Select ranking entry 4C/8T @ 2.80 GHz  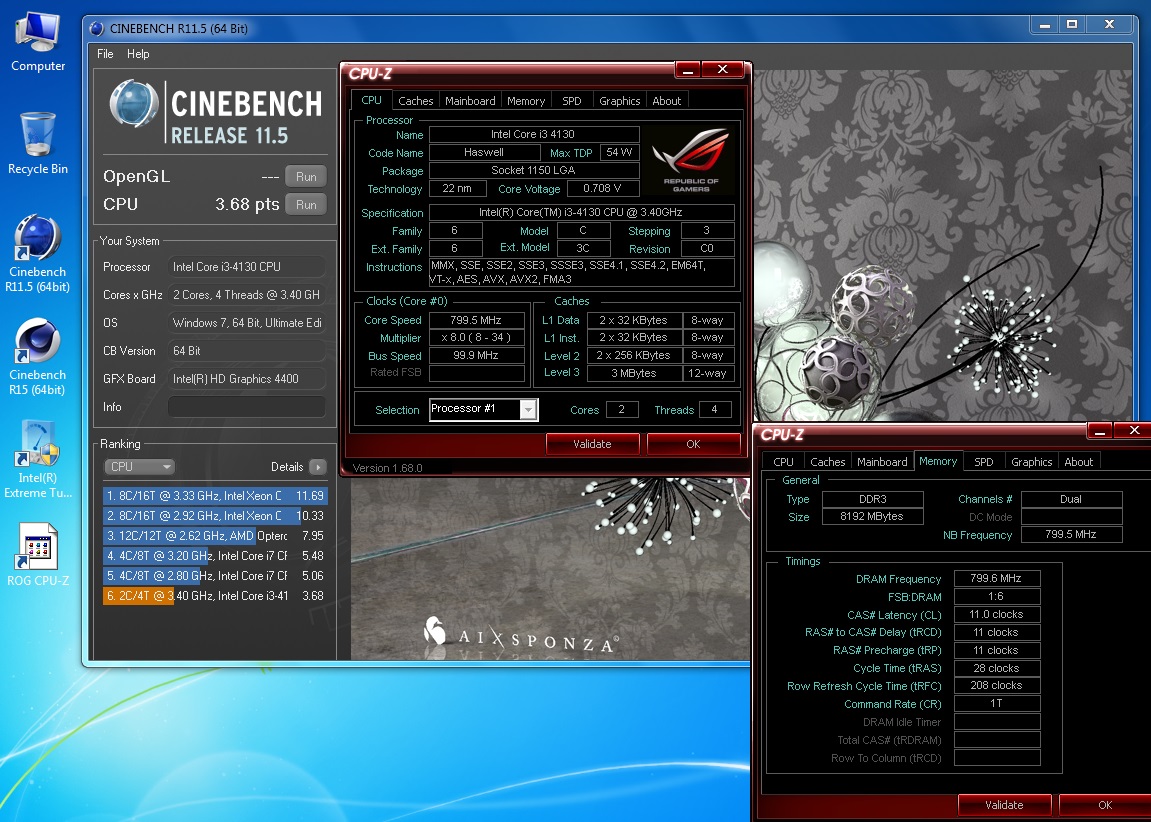216,576
